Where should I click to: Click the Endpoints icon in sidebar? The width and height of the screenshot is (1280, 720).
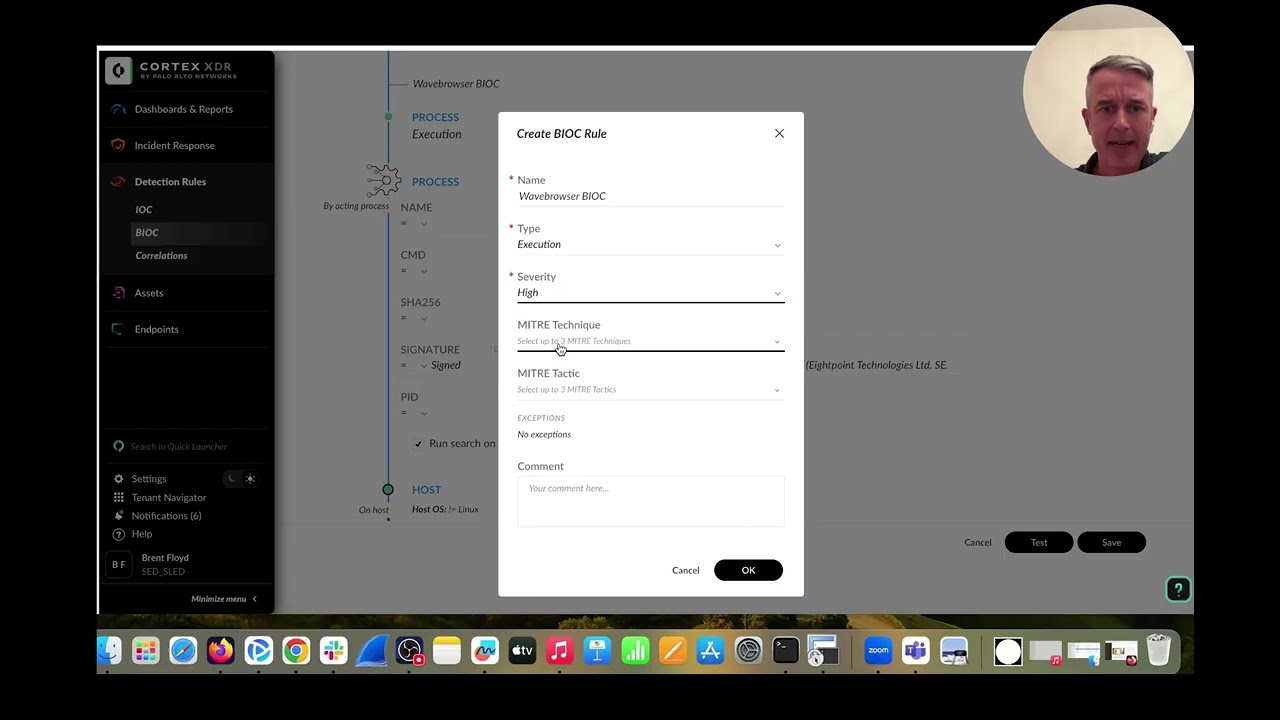(x=118, y=329)
